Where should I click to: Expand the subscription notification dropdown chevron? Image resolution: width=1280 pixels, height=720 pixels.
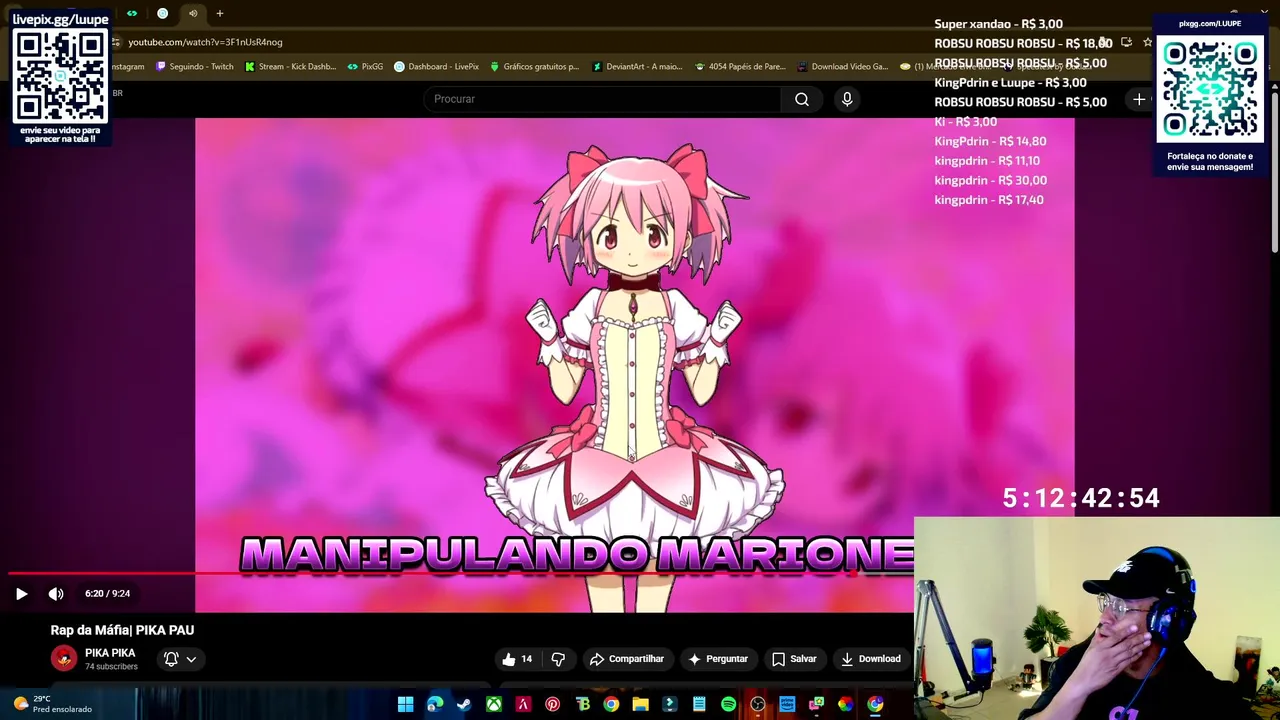(x=191, y=659)
